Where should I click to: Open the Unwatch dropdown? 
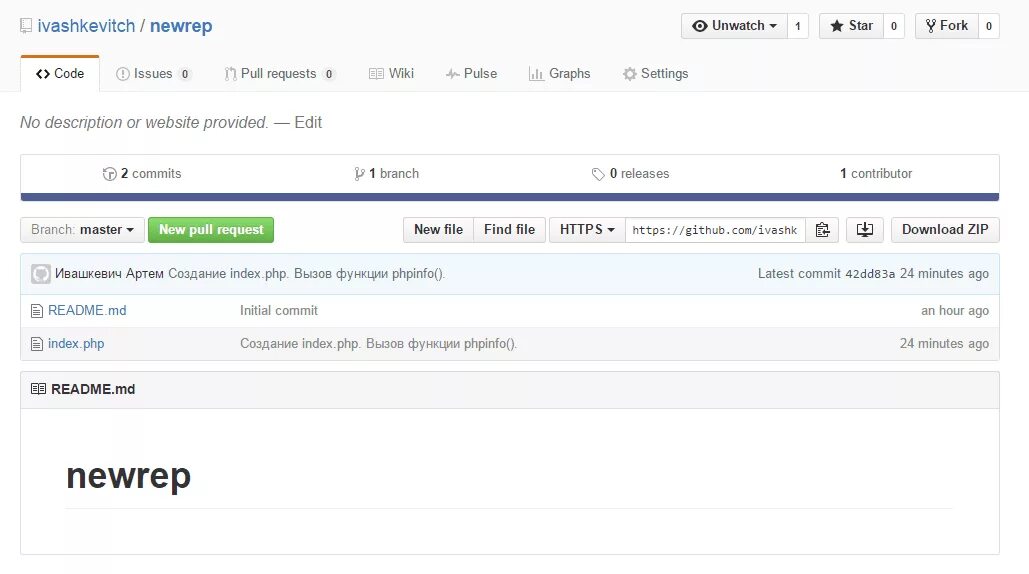point(734,26)
